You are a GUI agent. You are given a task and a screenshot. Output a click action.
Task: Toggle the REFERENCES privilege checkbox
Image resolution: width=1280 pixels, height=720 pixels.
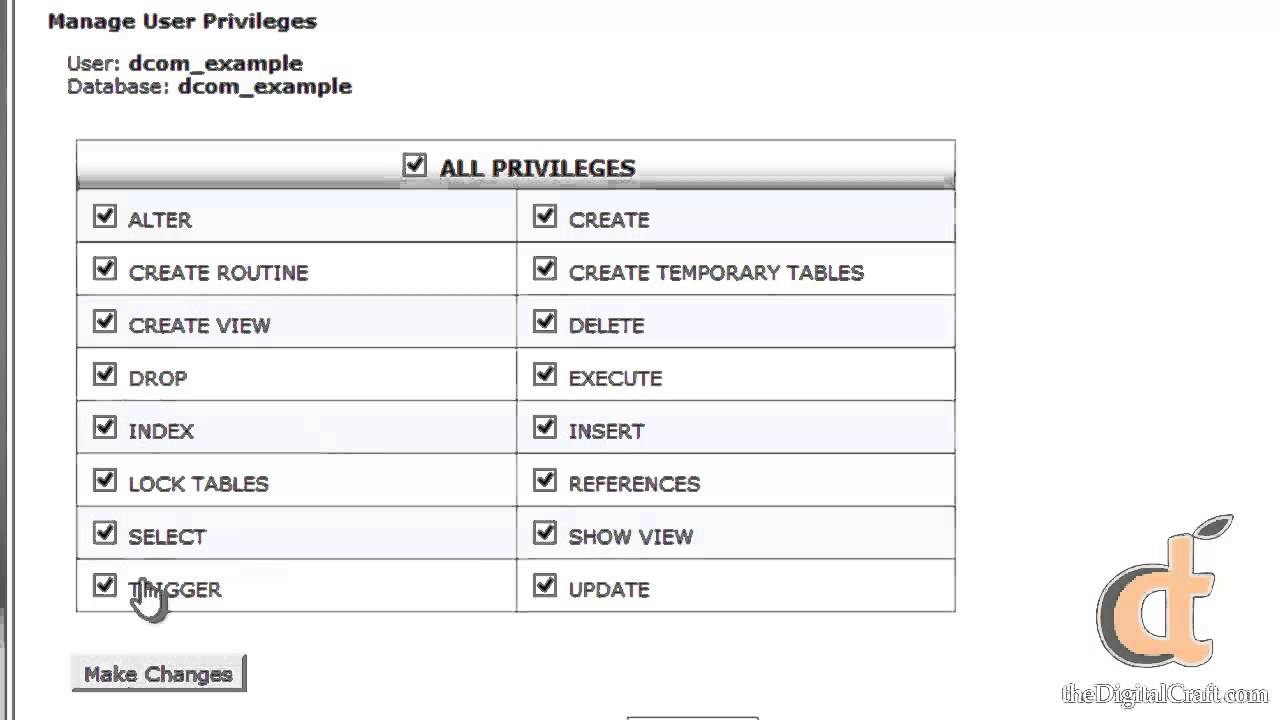point(545,481)
